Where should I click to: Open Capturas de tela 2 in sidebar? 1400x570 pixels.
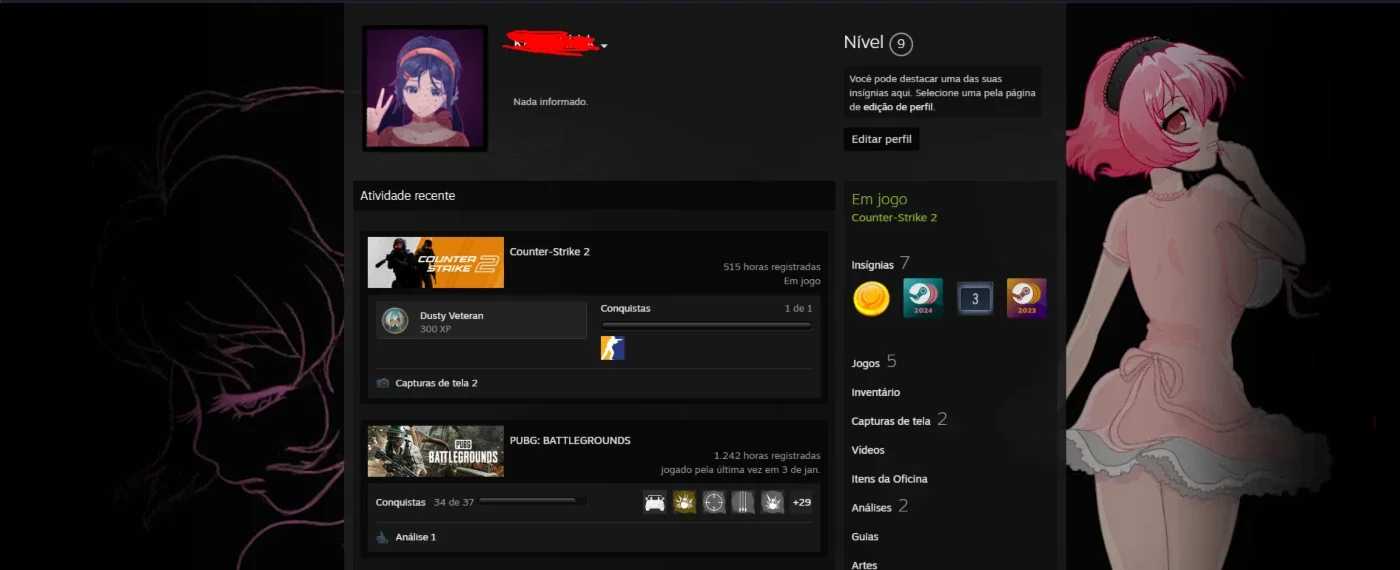pos(899,420)
